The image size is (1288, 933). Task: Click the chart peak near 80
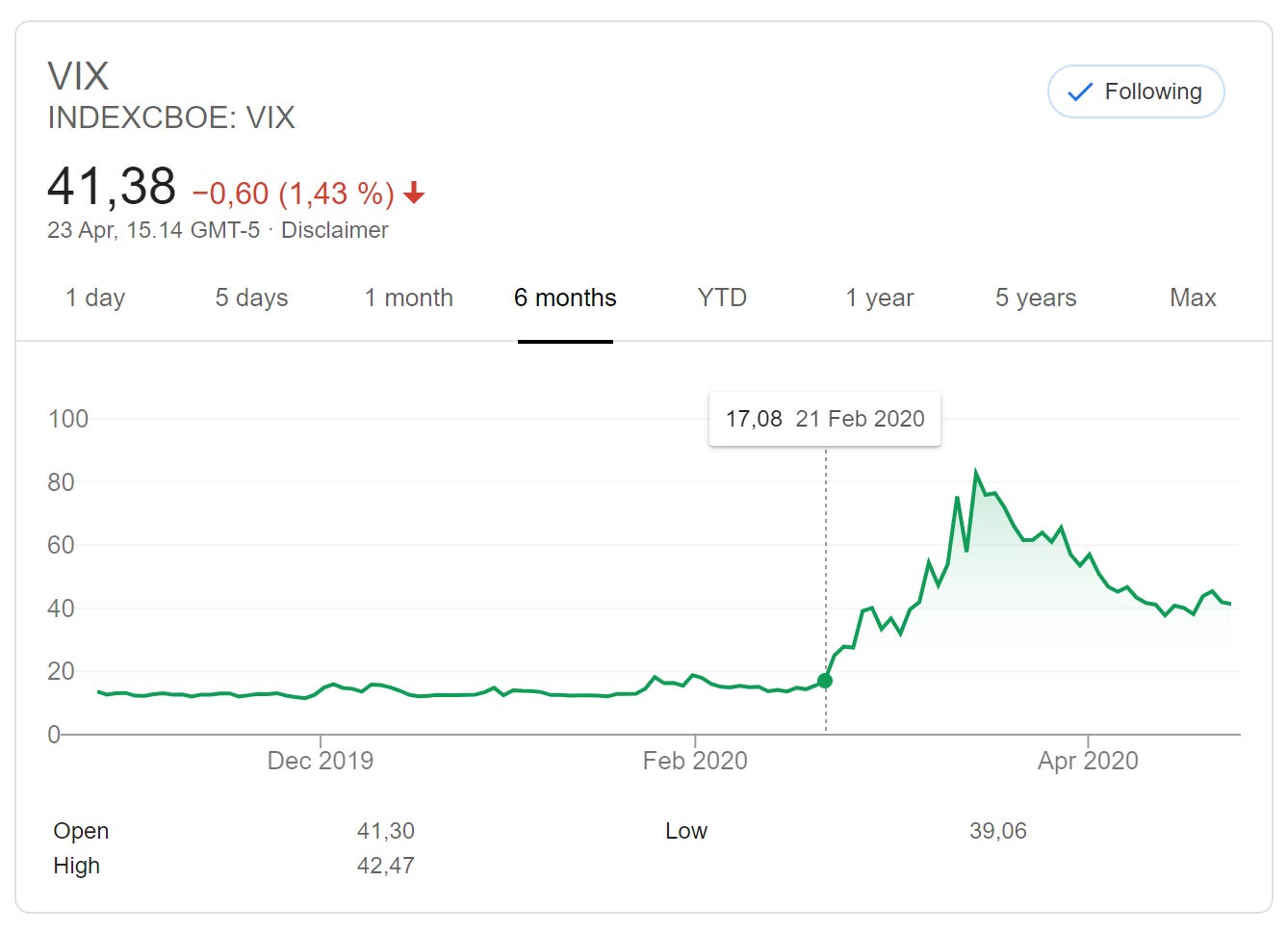tap(976, 473)
